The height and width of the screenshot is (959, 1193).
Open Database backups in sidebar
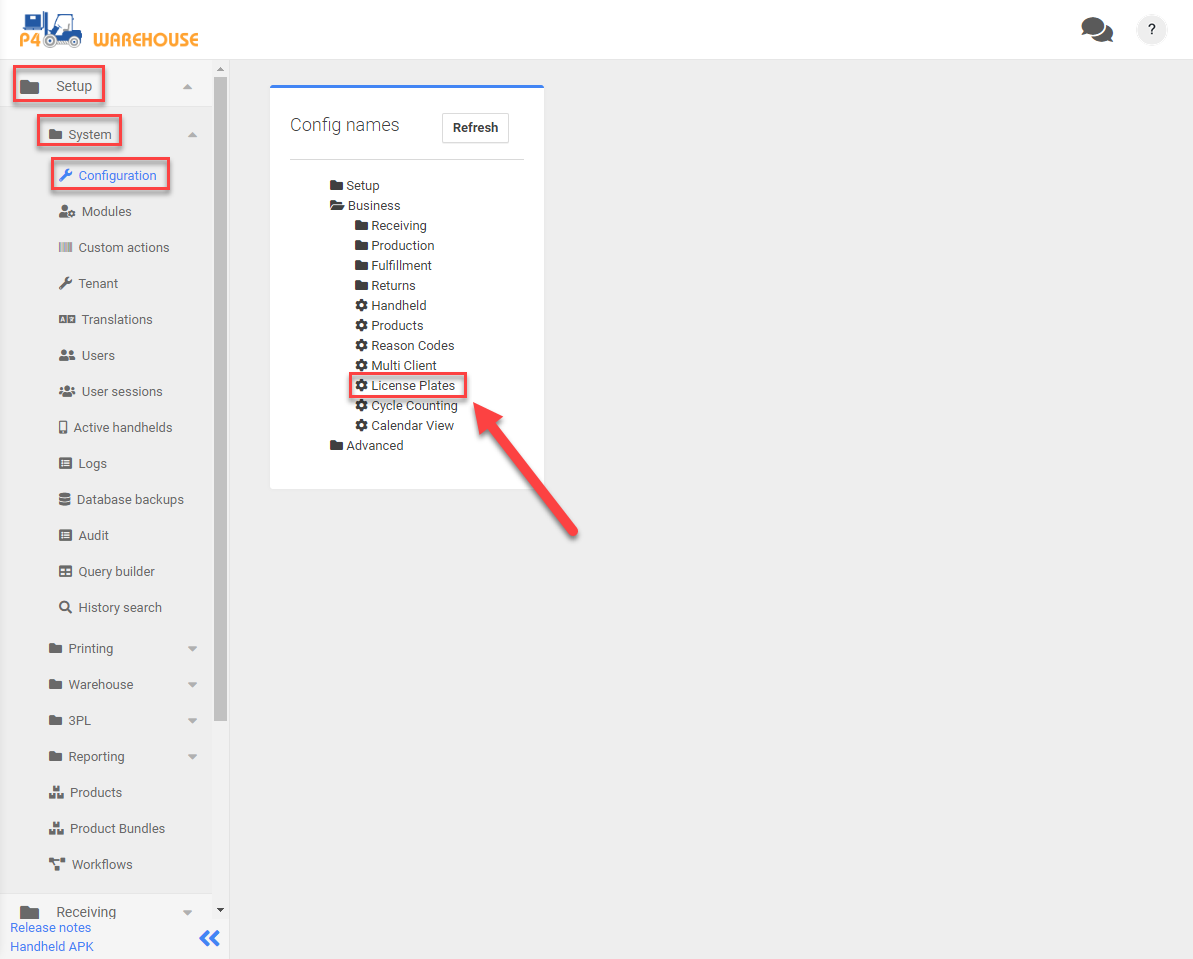click(x=130, y=500)
